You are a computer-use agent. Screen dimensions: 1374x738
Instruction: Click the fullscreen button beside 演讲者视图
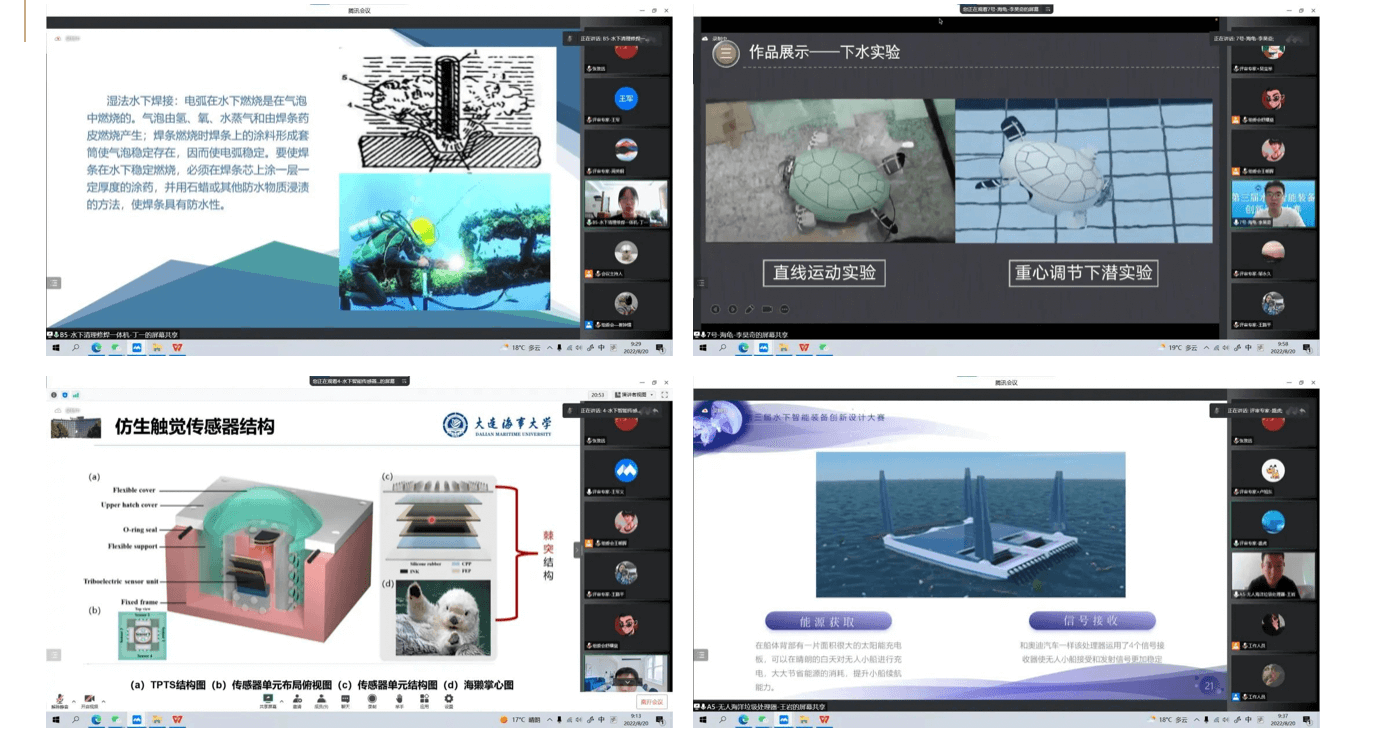(664, 395)
